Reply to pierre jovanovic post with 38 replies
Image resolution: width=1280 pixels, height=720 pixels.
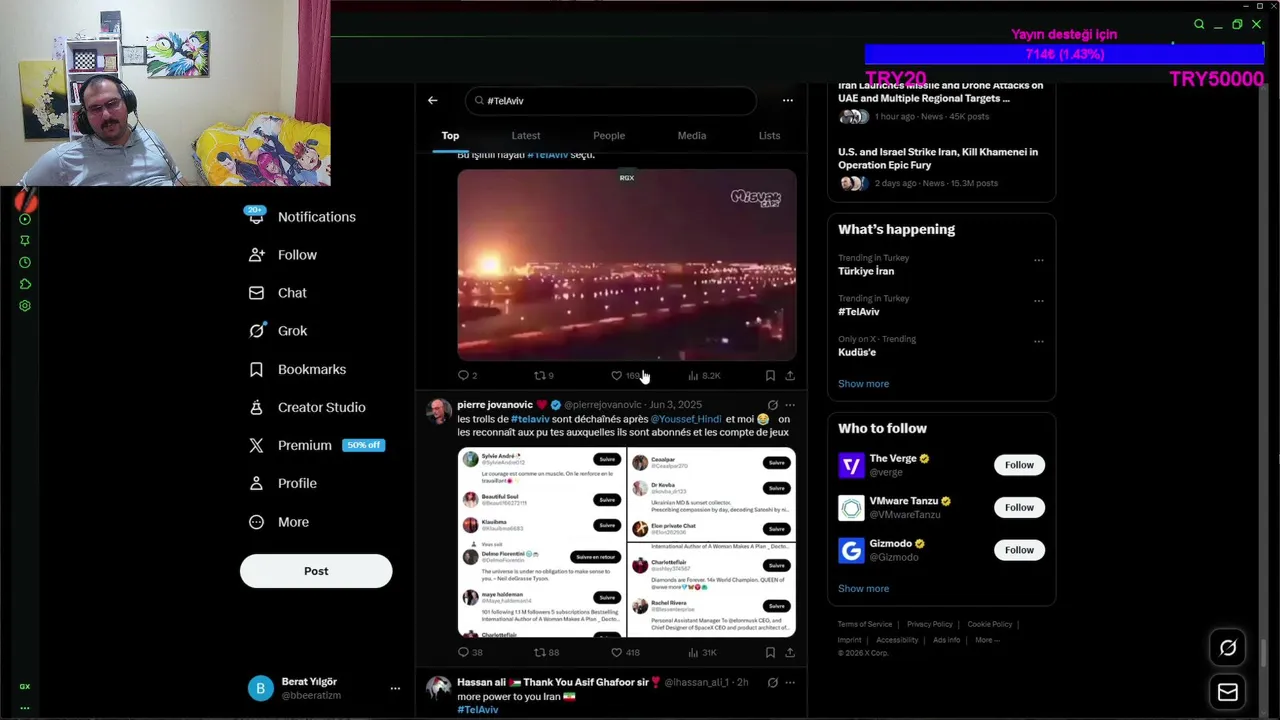pyautogui.click(x=463, y=652)
